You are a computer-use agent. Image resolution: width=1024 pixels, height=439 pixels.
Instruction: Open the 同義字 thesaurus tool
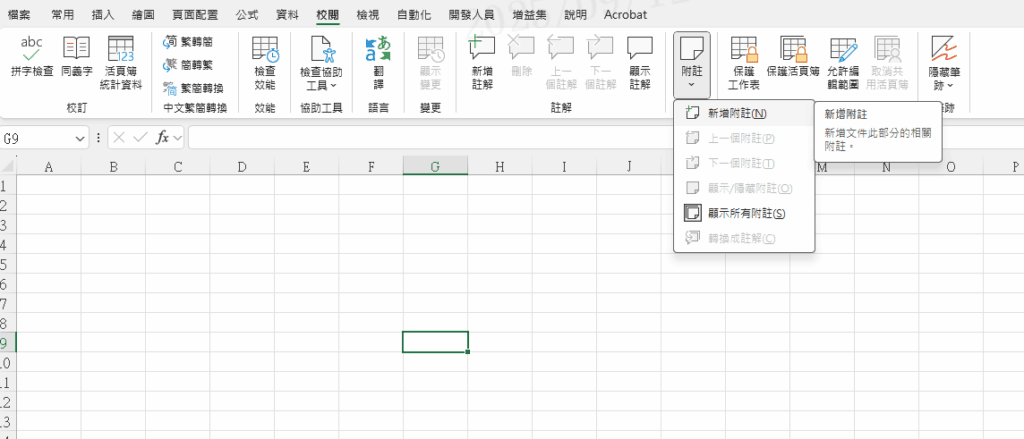point(77,57)
